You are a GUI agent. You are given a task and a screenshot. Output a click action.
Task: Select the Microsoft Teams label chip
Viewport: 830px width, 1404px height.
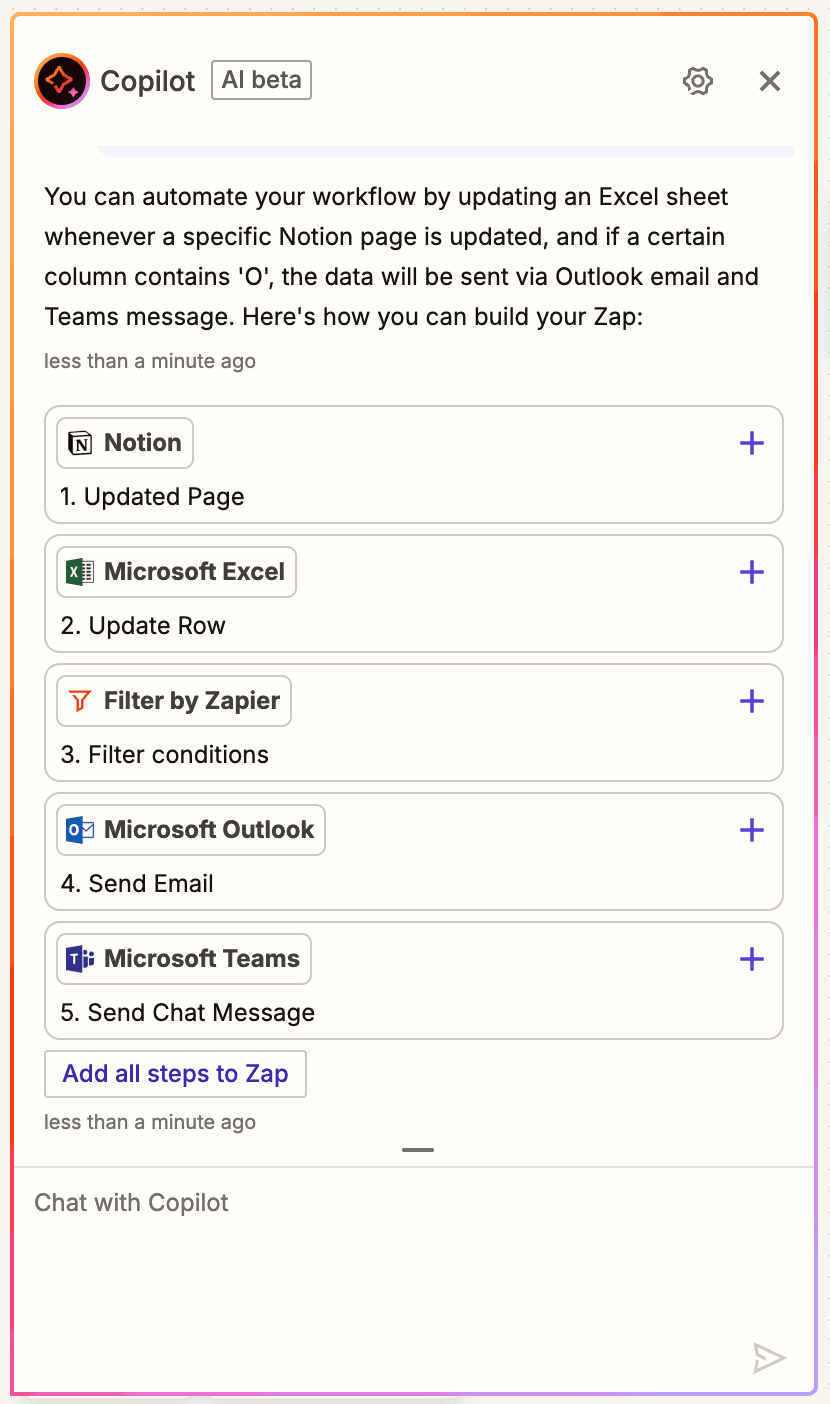pos(184,959)
